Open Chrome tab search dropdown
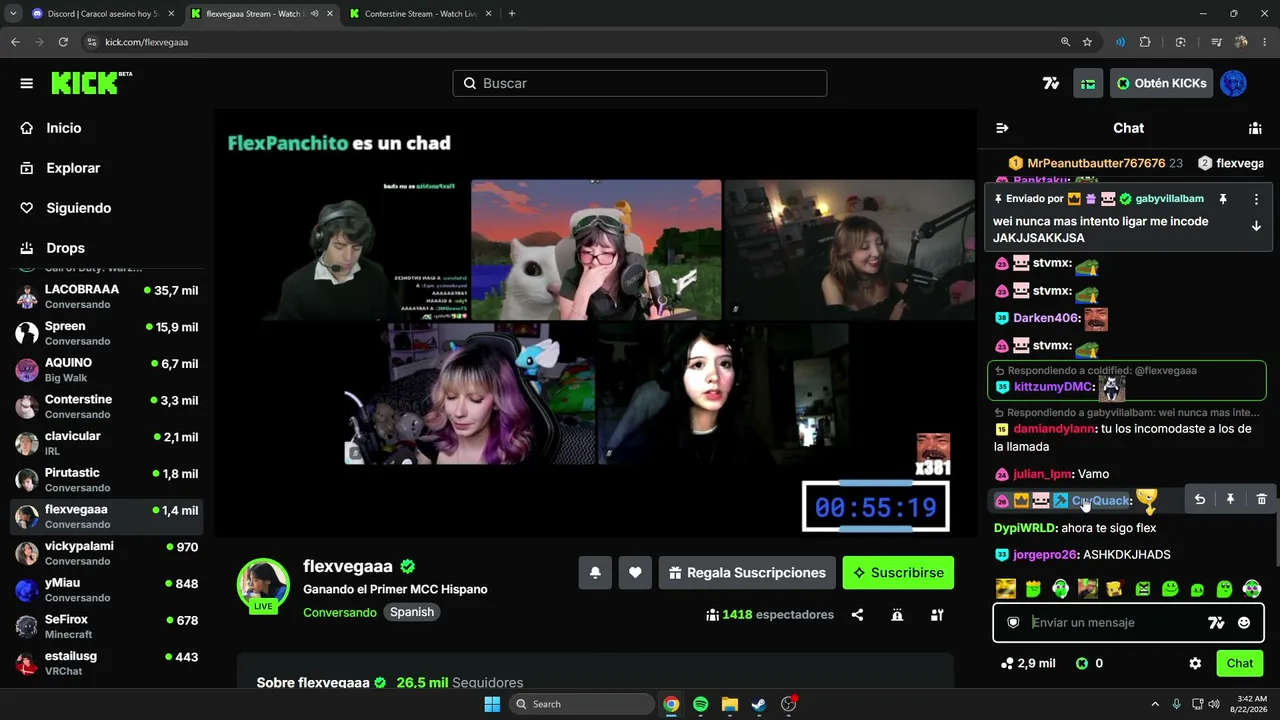This screenshot has width=1280, height=720. coord(13,14)
